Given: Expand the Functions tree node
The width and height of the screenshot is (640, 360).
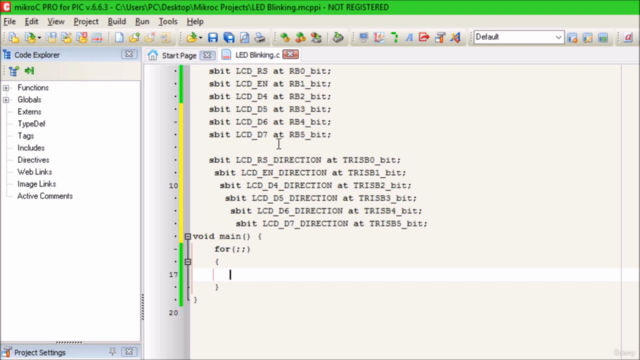Looking at the screenshot, I should (6, 88).
